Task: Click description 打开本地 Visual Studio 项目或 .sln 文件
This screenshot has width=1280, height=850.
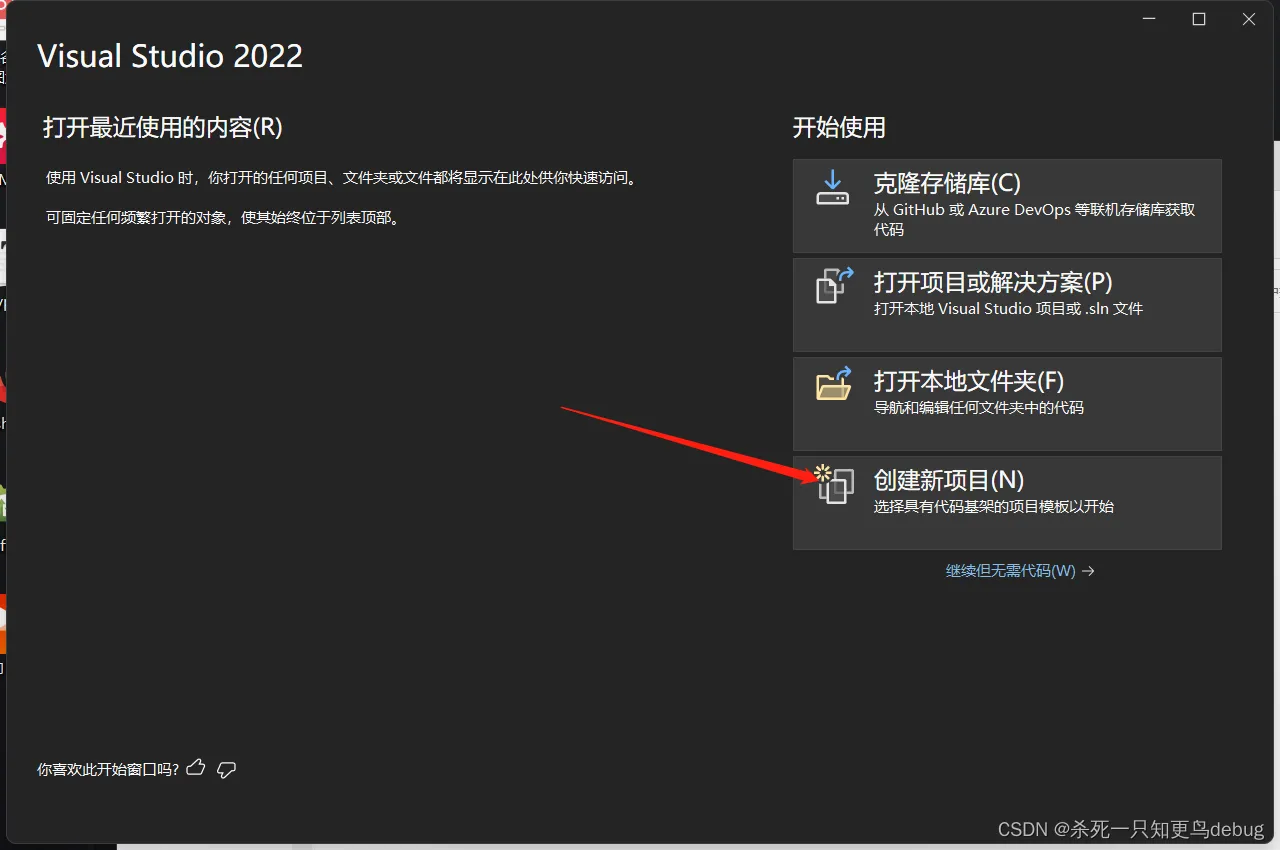Action: pyautogui.click(x=1008, y=308)
